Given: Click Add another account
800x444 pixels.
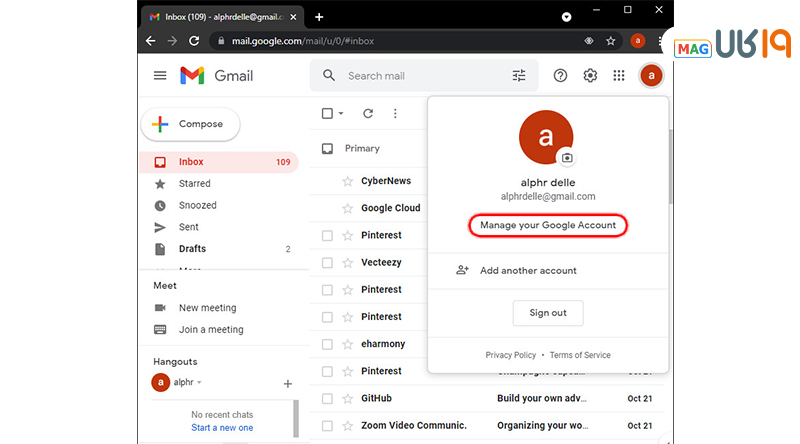Looking at the screenshot, I should point(548,270).
